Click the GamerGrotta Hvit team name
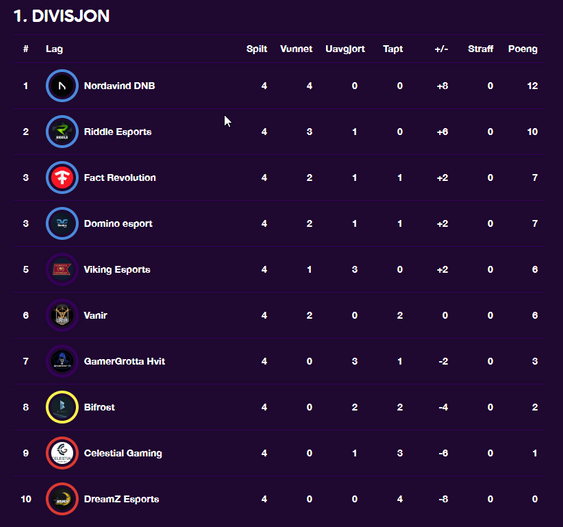The width and height of the screenshot is (563, 527). click(x=125, y=362)
